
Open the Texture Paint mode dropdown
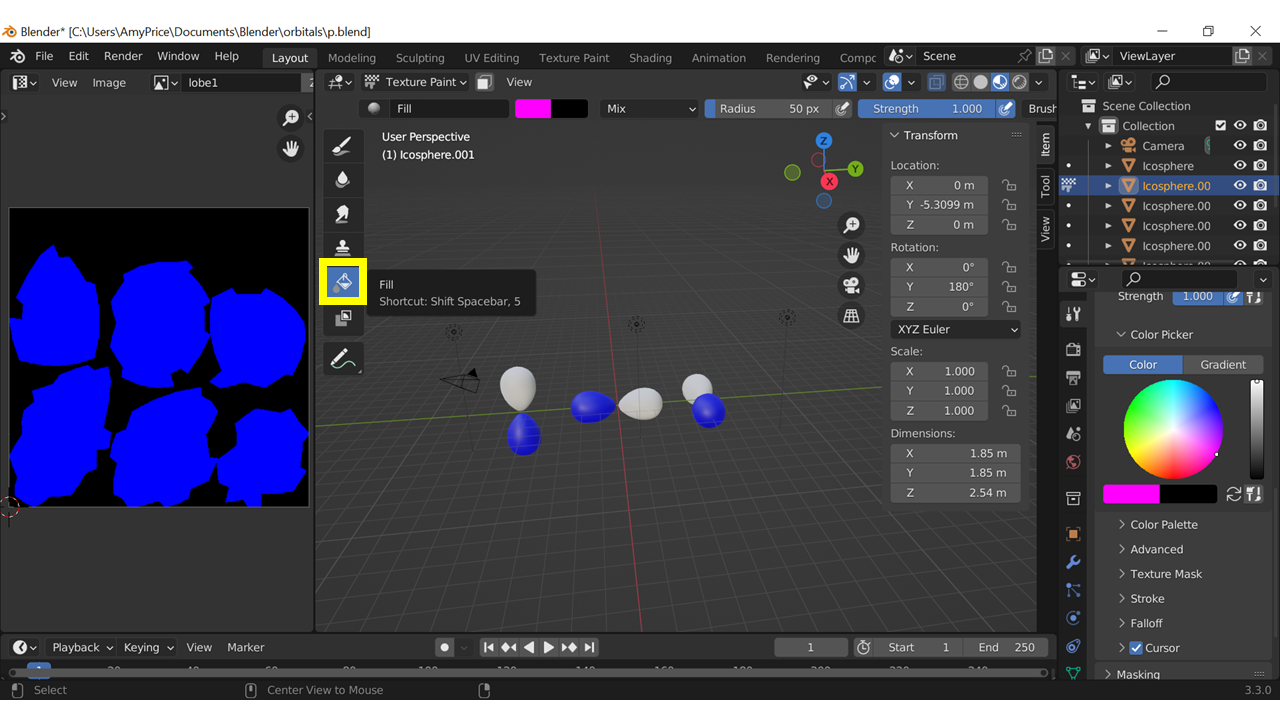coord(415,82)
